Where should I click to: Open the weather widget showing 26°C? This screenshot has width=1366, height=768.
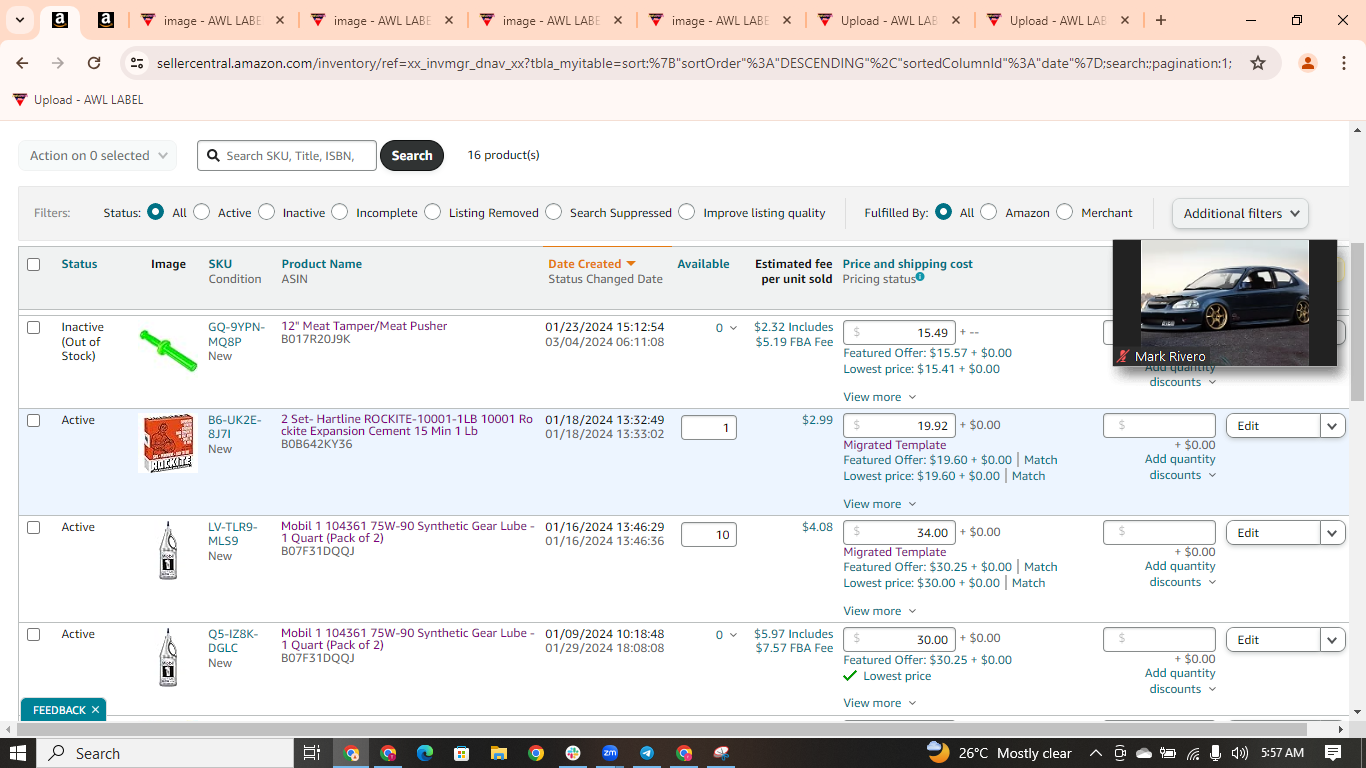[999, 753]
